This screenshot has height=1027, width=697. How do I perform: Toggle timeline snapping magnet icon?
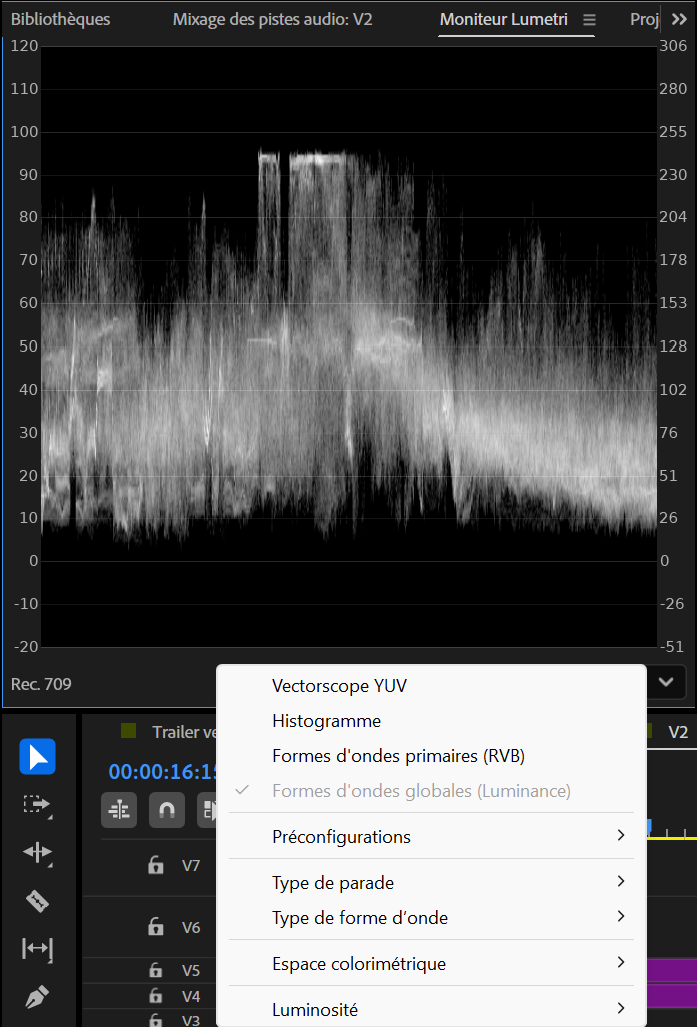coord(167,810)
